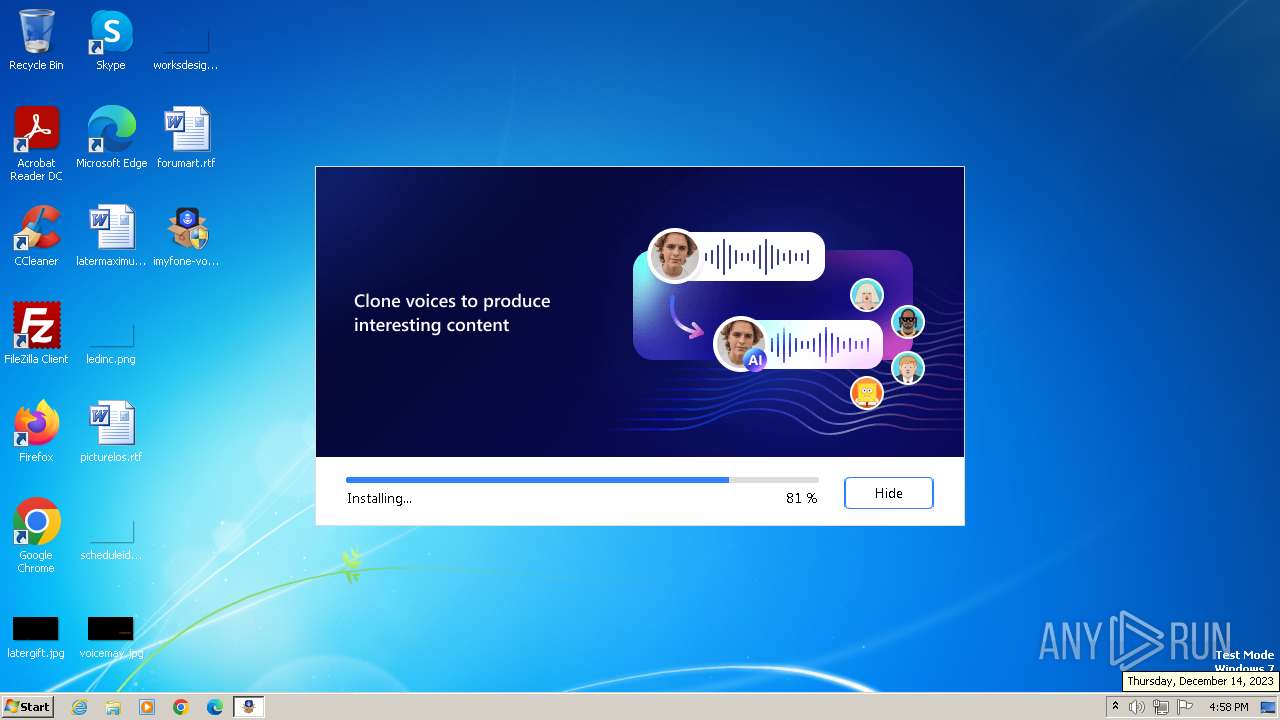Viewport: 1280px width, 720px height.
Task: Open Action Center flag icon
Action: [1185, 707]
